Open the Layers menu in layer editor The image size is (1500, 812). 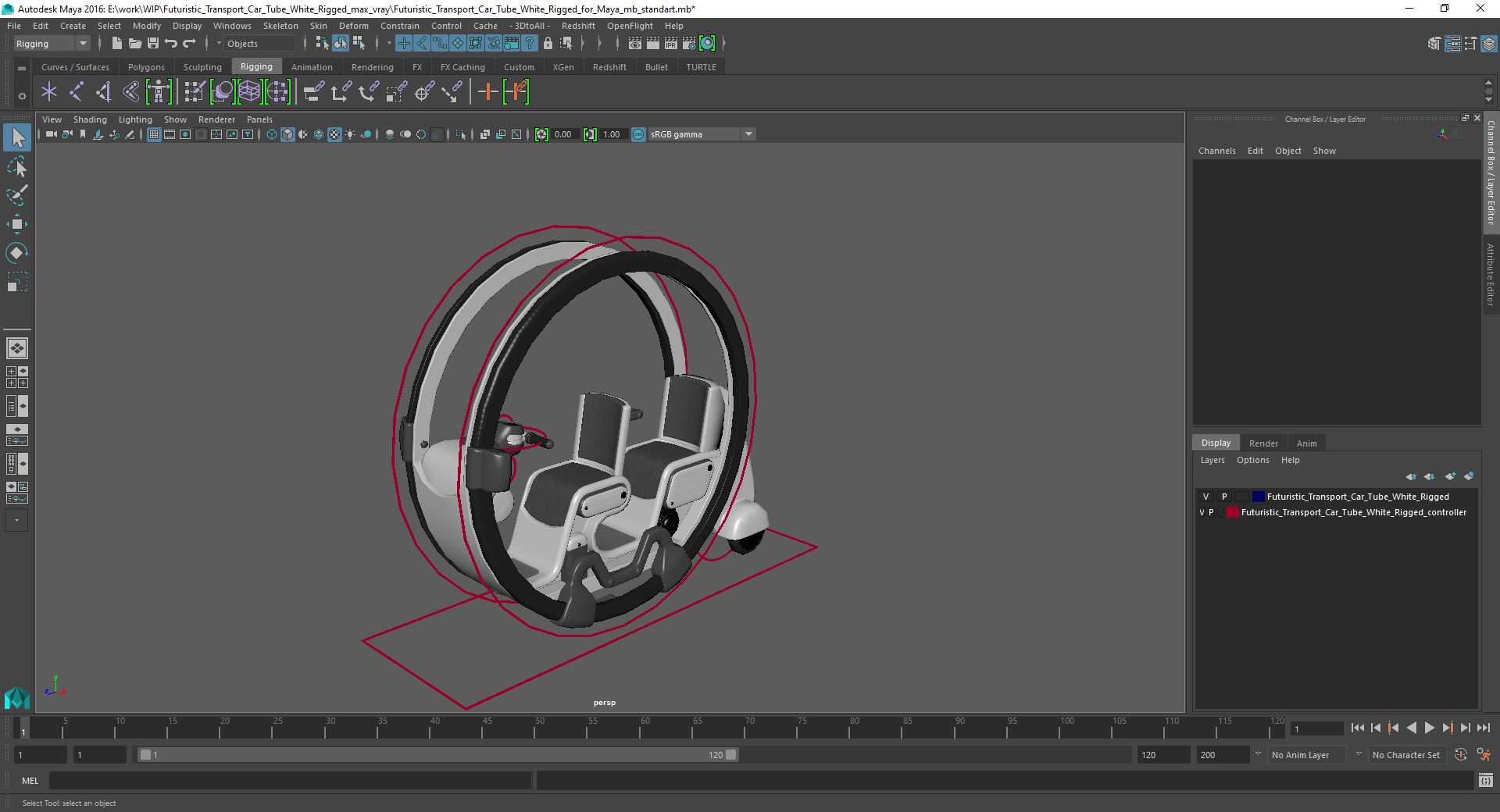[x=1212, y=460]
